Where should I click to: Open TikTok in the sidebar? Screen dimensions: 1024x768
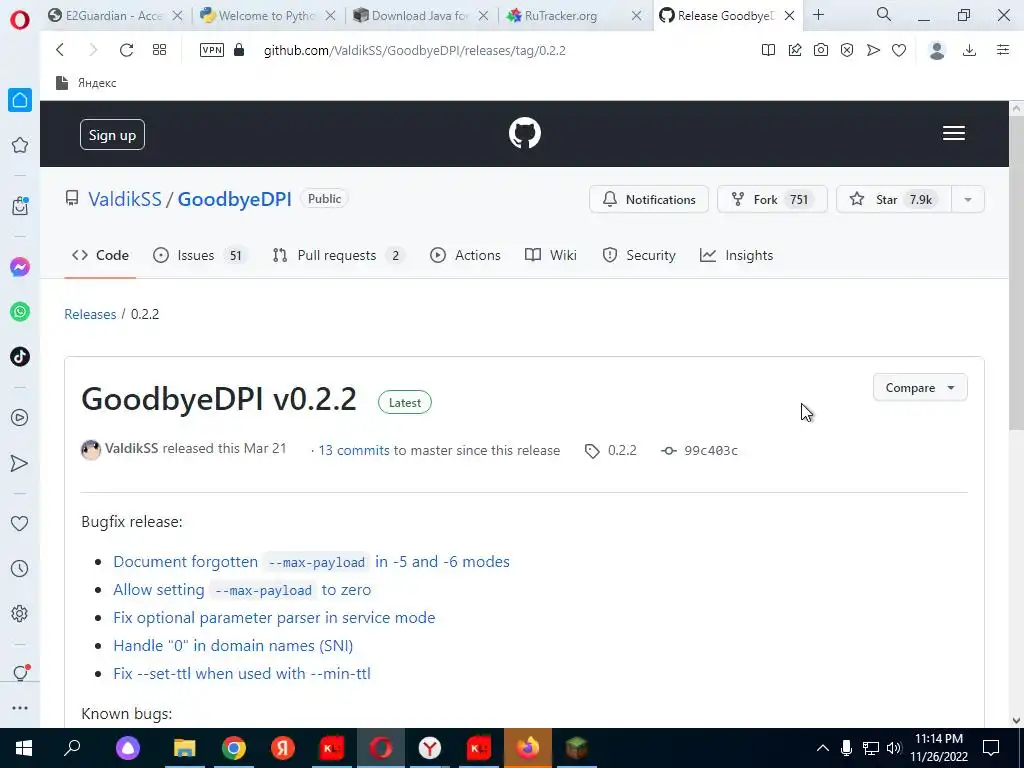pyautogui.click(x=20, y=357)
